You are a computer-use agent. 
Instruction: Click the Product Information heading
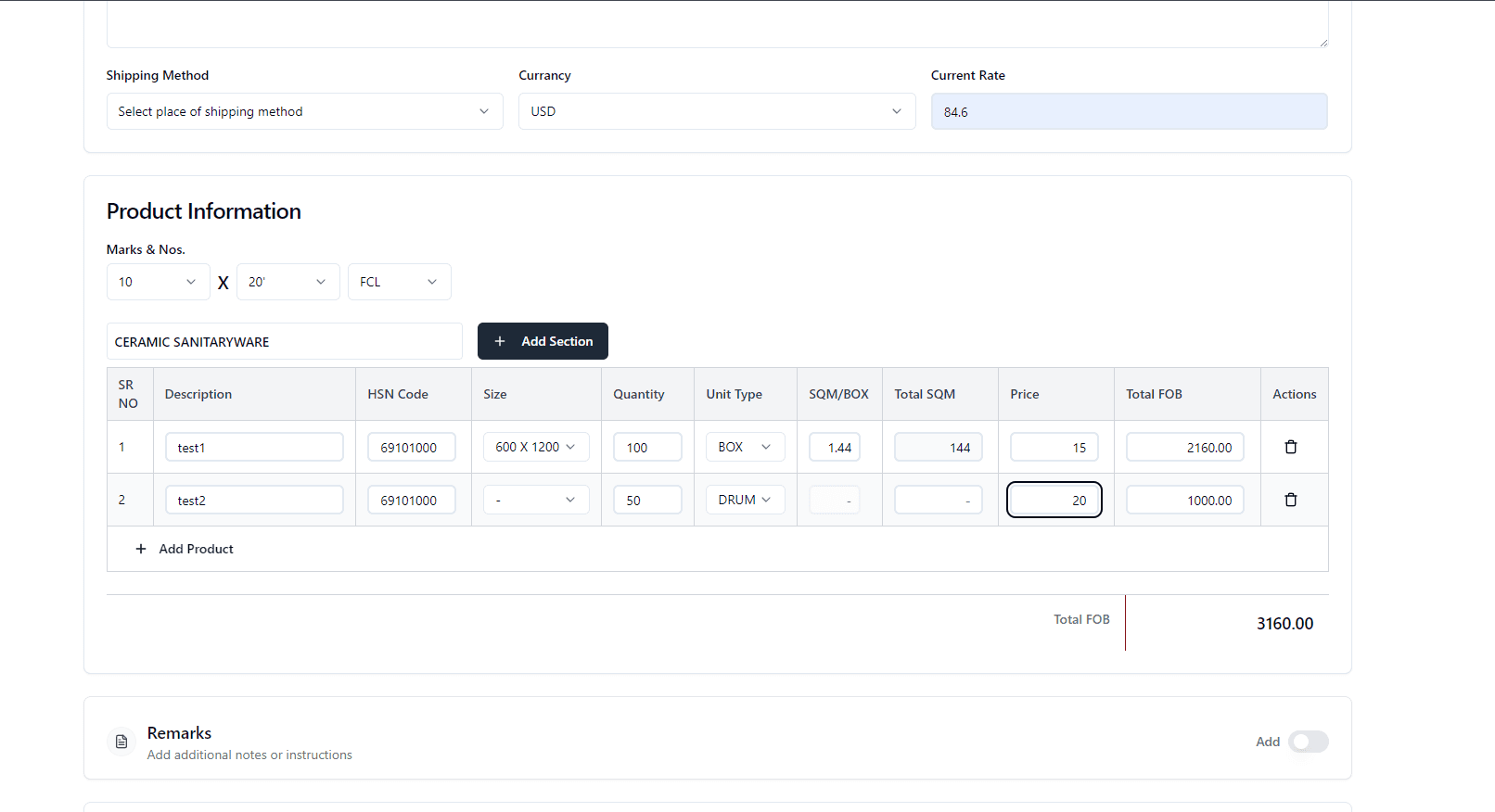[204, 210]
